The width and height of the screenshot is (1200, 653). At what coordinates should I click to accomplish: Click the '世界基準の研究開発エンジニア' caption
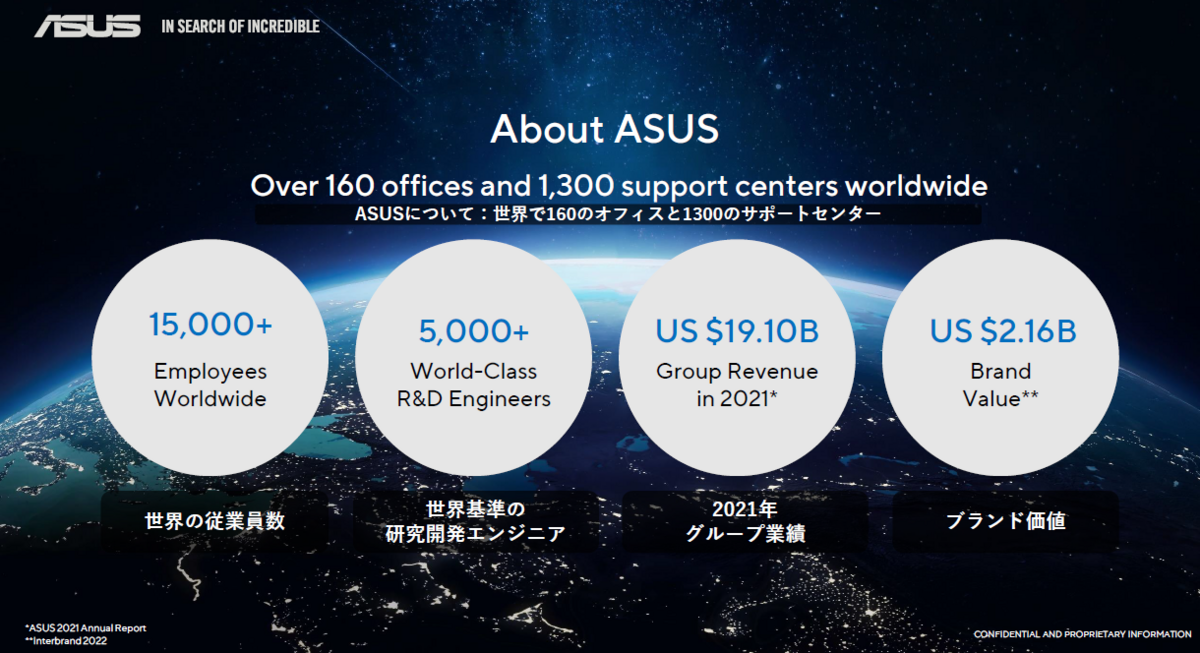pyautogui.click(x=475, y=522)
